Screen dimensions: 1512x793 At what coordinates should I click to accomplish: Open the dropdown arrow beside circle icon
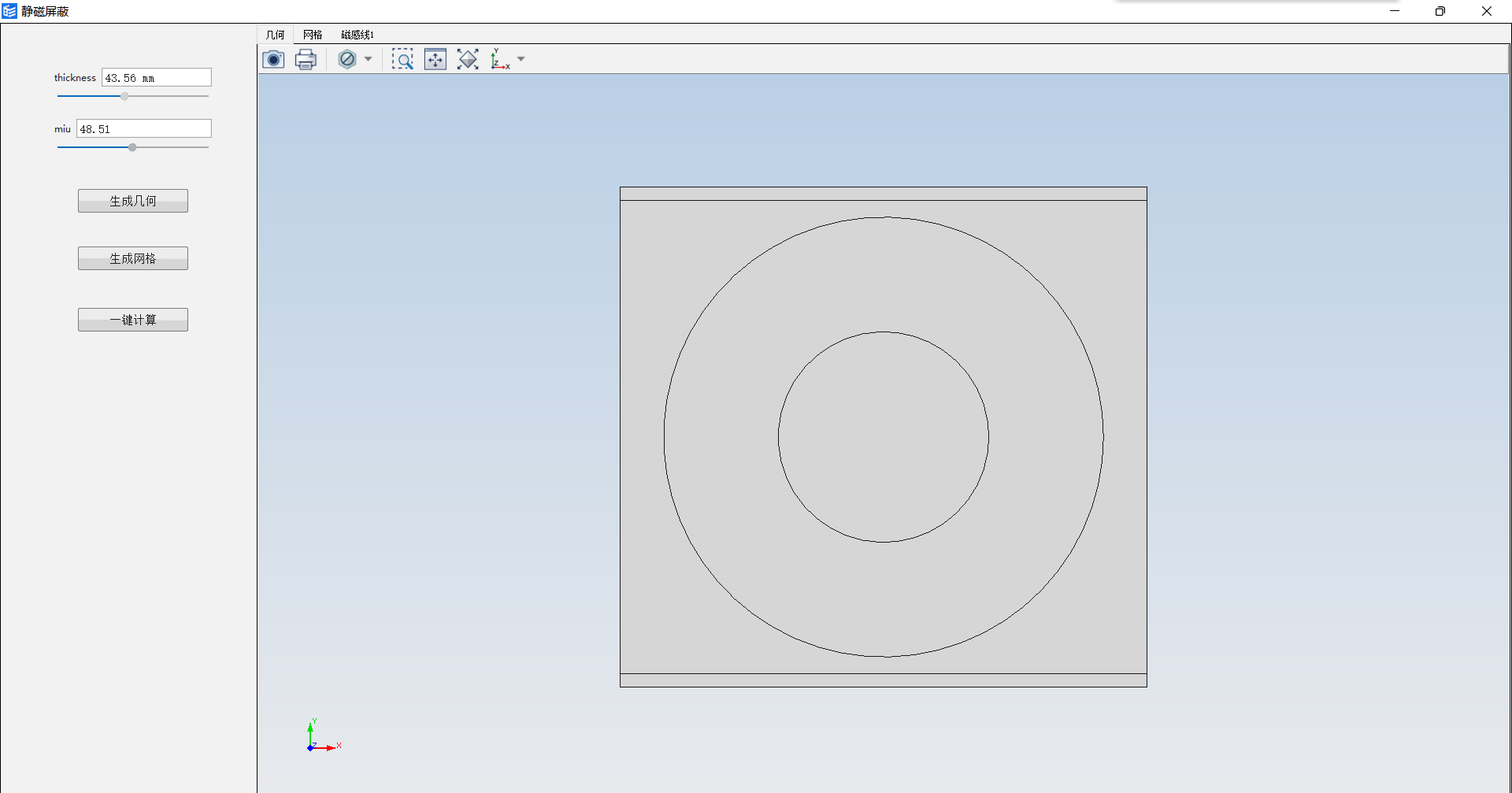point(368,59)
